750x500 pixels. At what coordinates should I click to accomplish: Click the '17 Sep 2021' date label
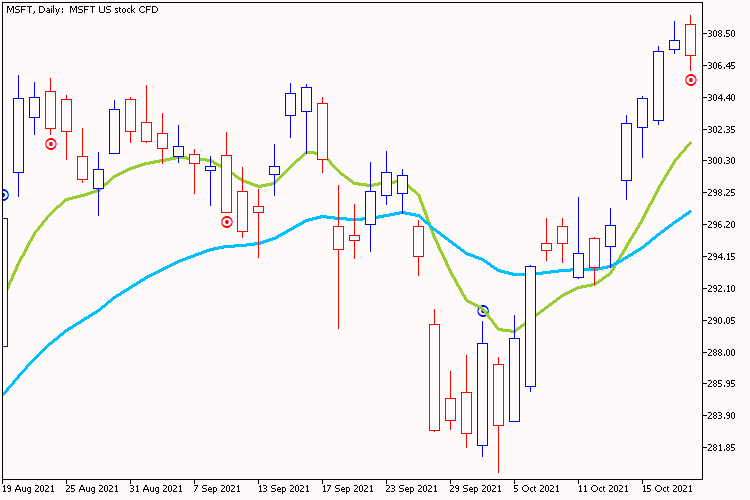tap(348, 489)
